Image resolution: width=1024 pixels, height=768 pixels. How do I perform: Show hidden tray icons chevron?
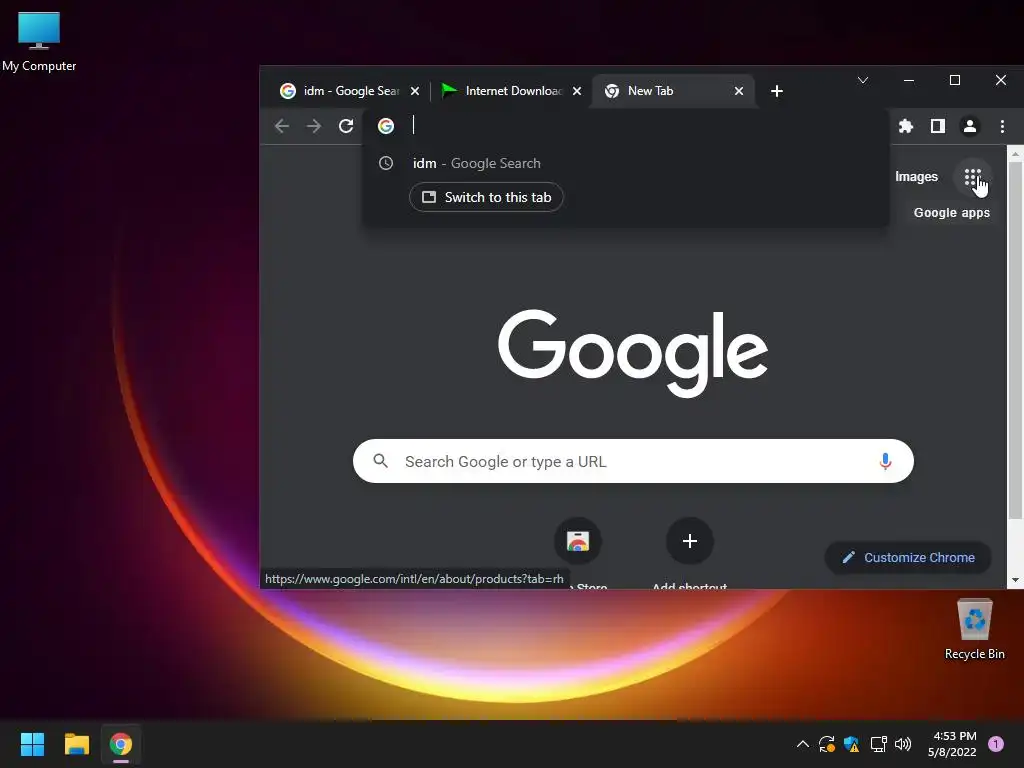(803, 744)
